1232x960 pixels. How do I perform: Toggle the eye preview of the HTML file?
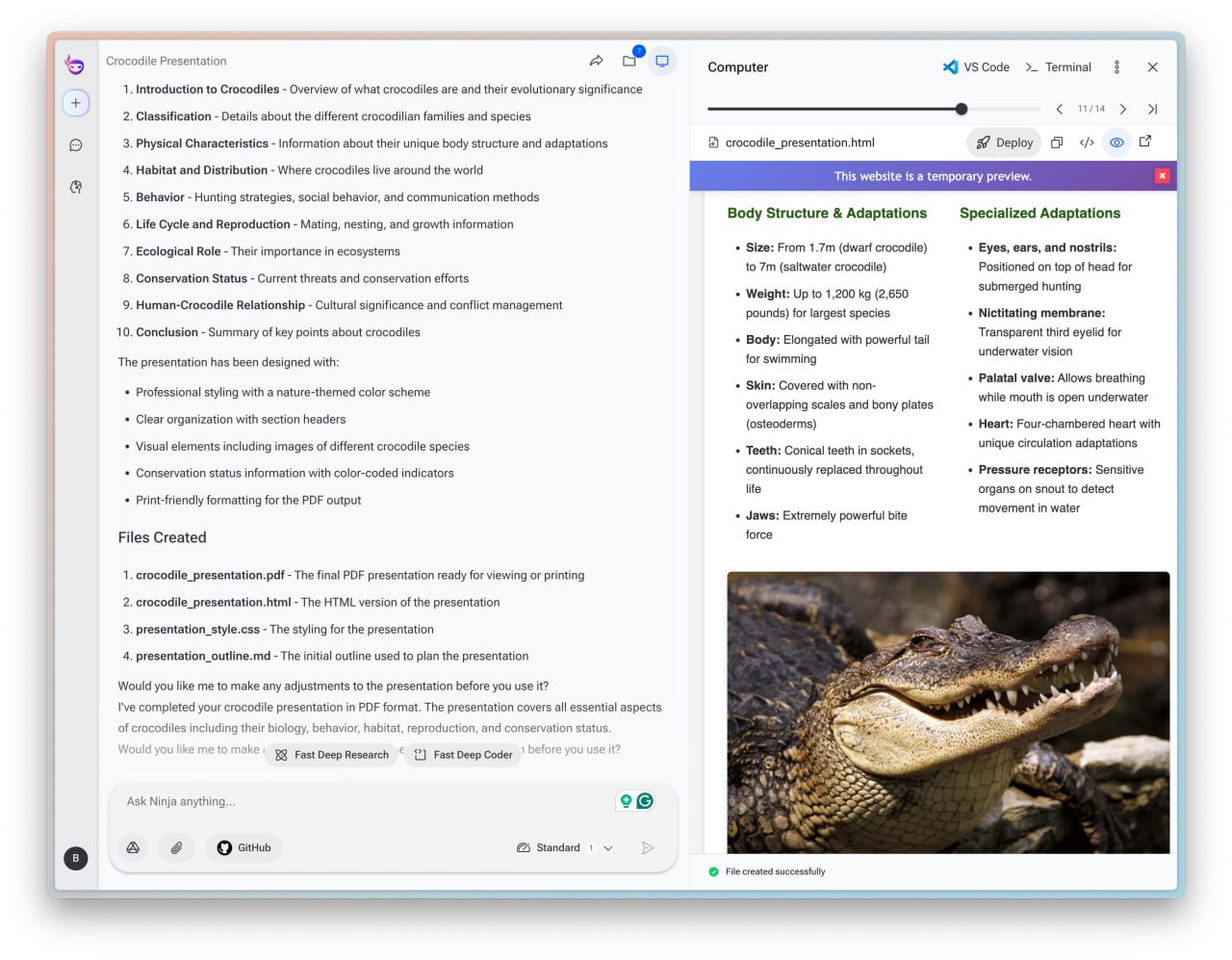pyautogui.click(x=1116, y=142)
